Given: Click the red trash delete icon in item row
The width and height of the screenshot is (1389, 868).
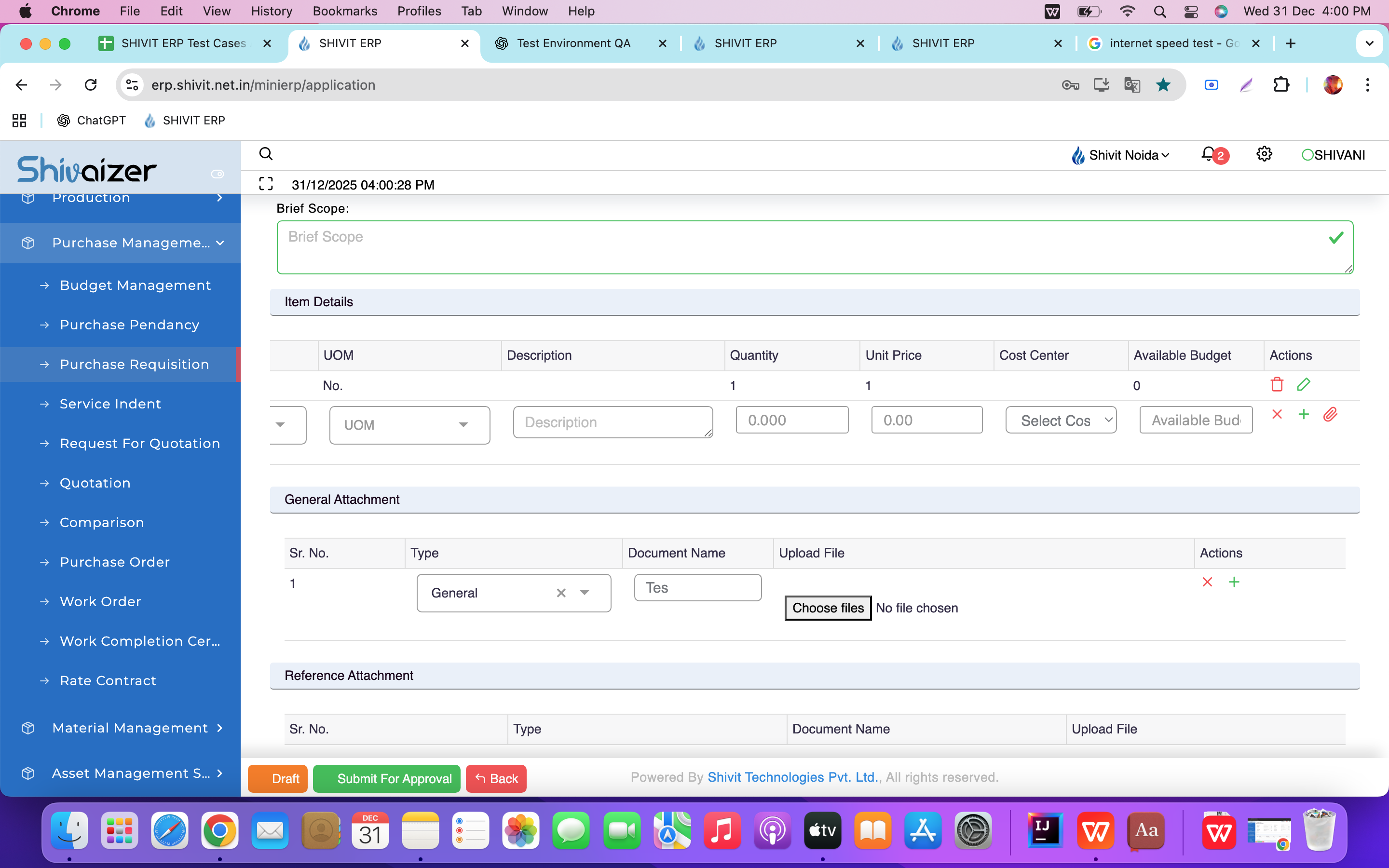Looking at the screenshot, I should click(x=1277, y=385).
